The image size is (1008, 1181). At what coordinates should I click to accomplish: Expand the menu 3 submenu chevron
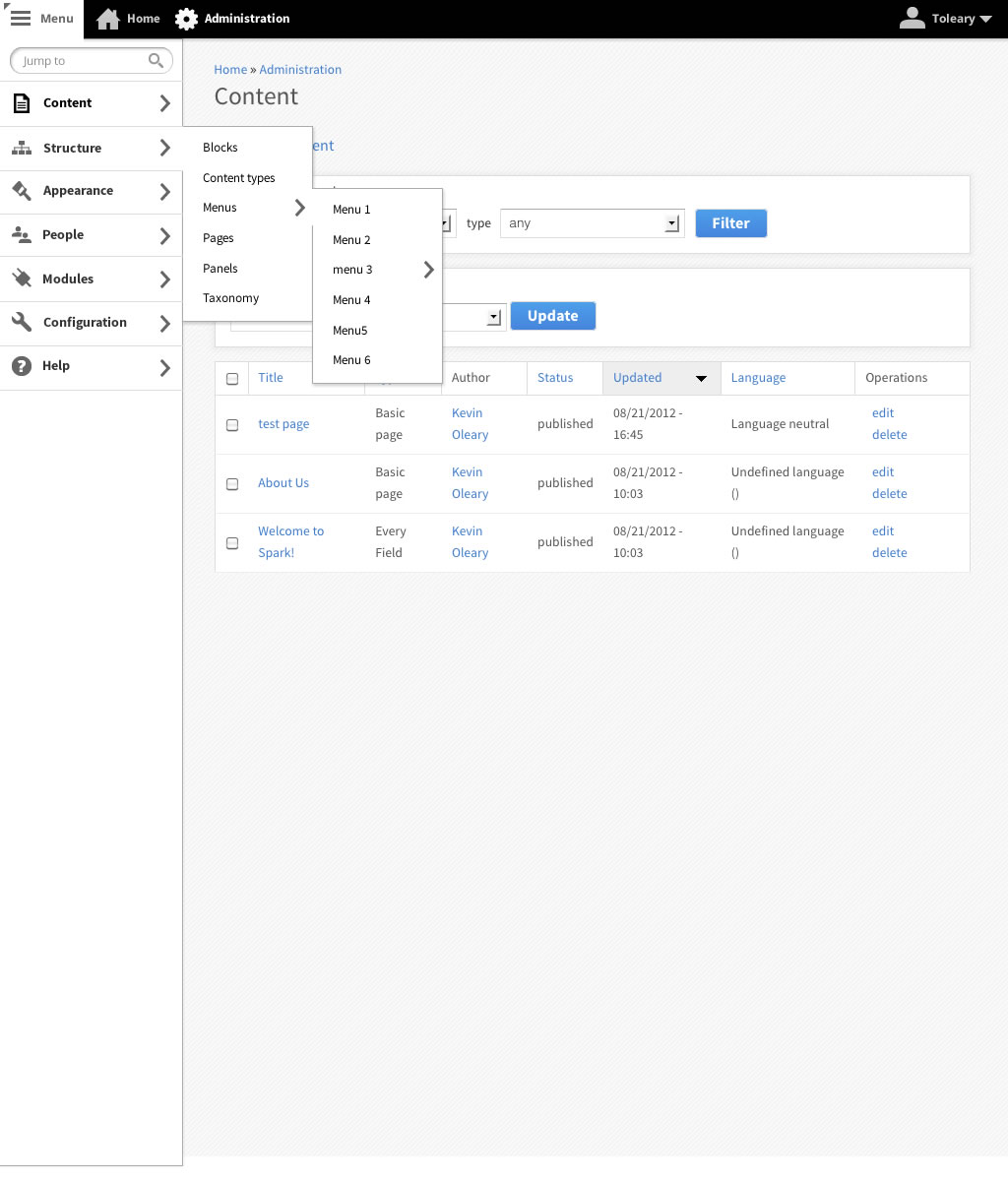[428, 269]
